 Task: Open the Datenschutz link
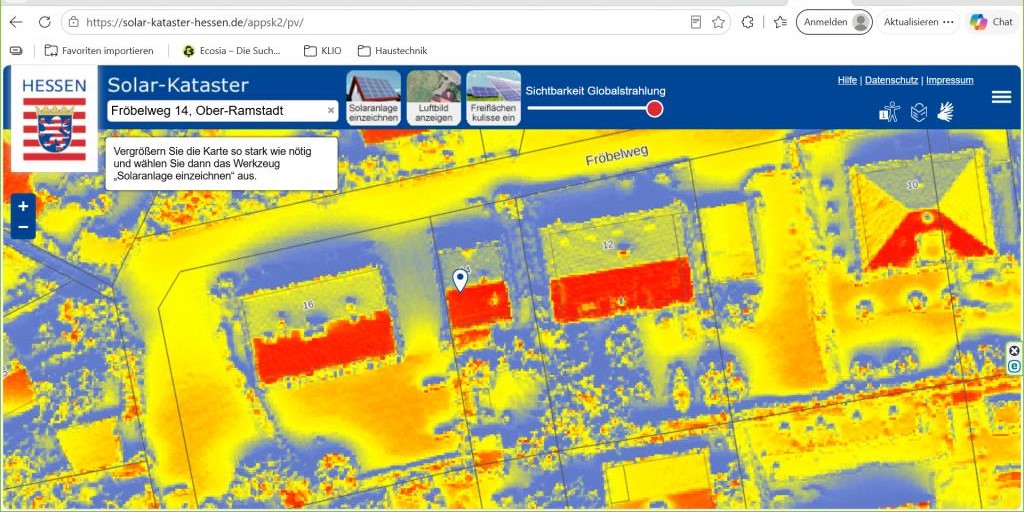coord(891,80)
